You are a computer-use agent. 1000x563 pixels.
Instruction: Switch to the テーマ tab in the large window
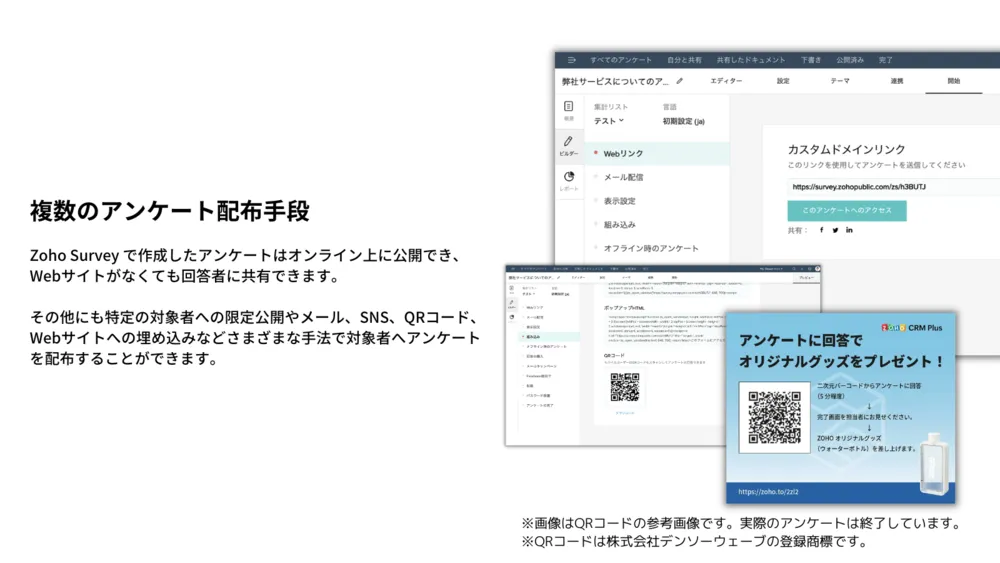pos(840,81)
